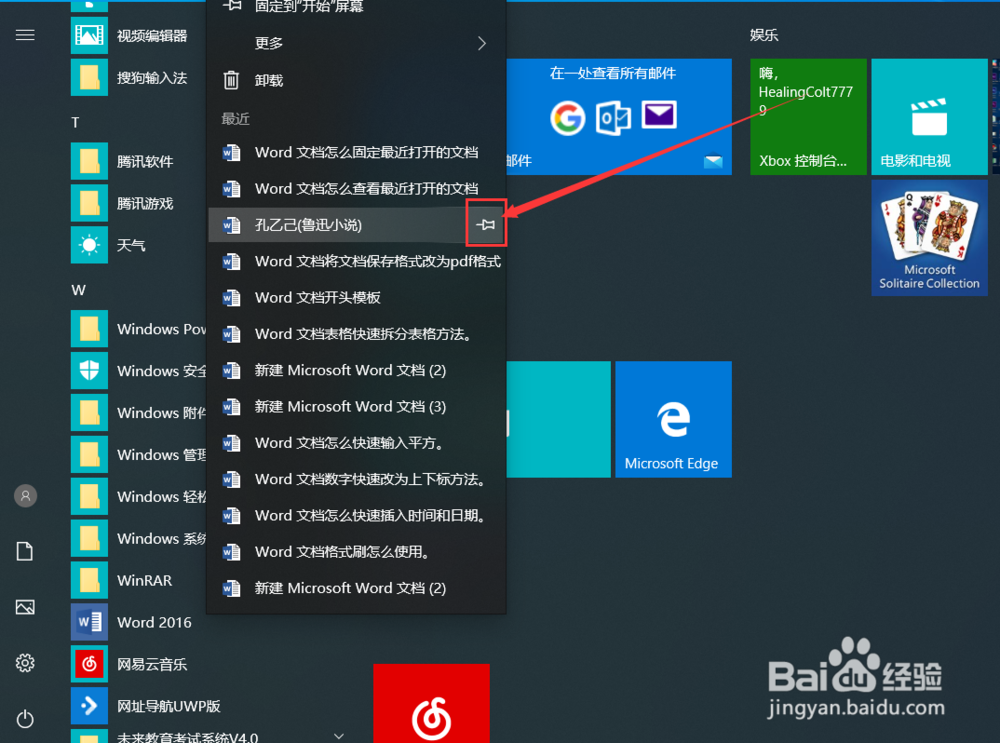Image resolution: width=1000 pixels, height=743 pixels.
Task: Open 新建 Microsoft Word 文档 (3)
Action: coord(357,407)
